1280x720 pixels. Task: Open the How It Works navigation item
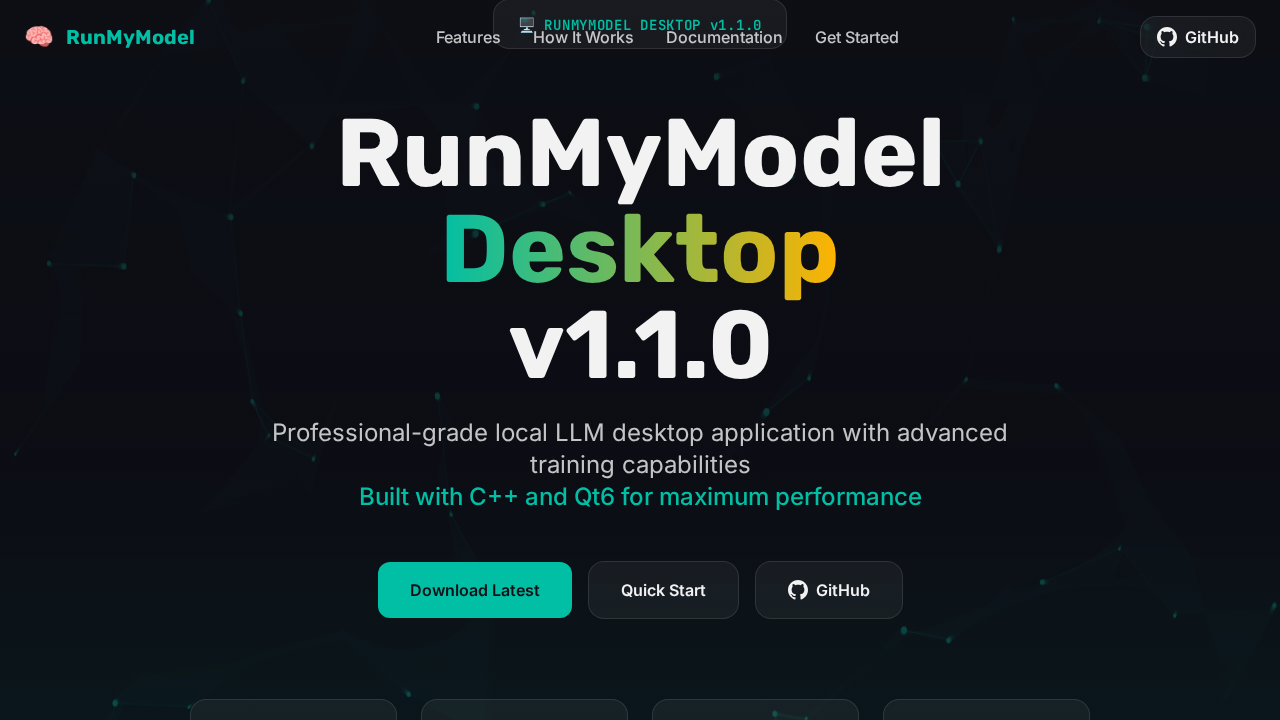pos(583,37)
